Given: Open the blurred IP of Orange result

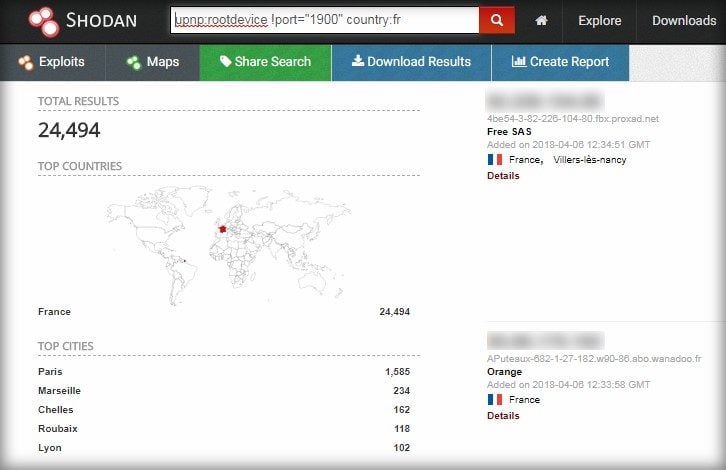Looking at the screenshot, I should 545,341.
